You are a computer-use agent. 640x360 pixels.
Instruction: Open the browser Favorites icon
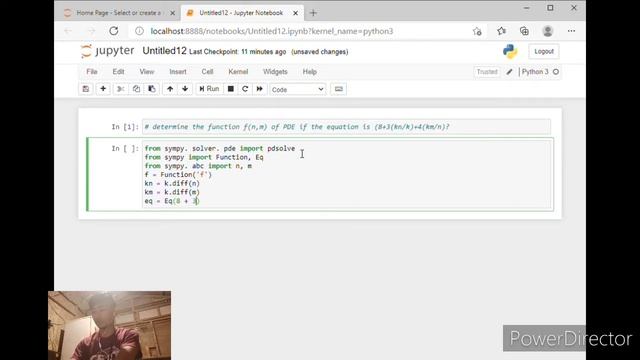[x=502, y=31]
